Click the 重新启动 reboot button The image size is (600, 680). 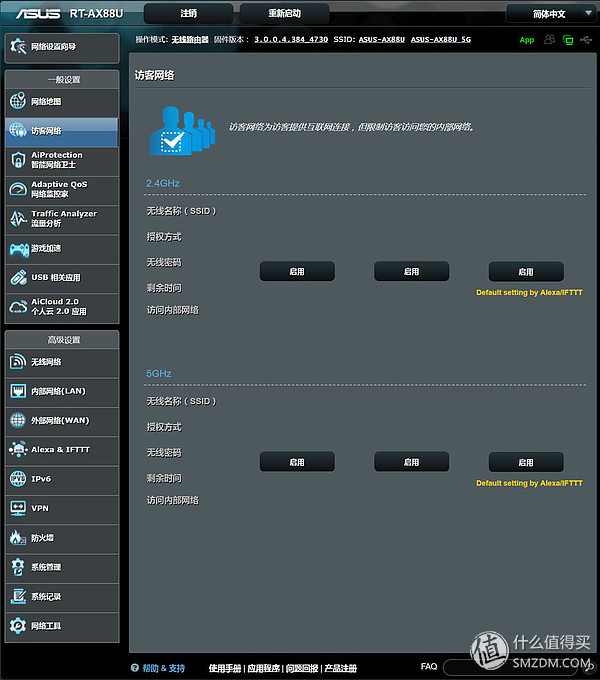pyautogui.click(x=284, y=13)
